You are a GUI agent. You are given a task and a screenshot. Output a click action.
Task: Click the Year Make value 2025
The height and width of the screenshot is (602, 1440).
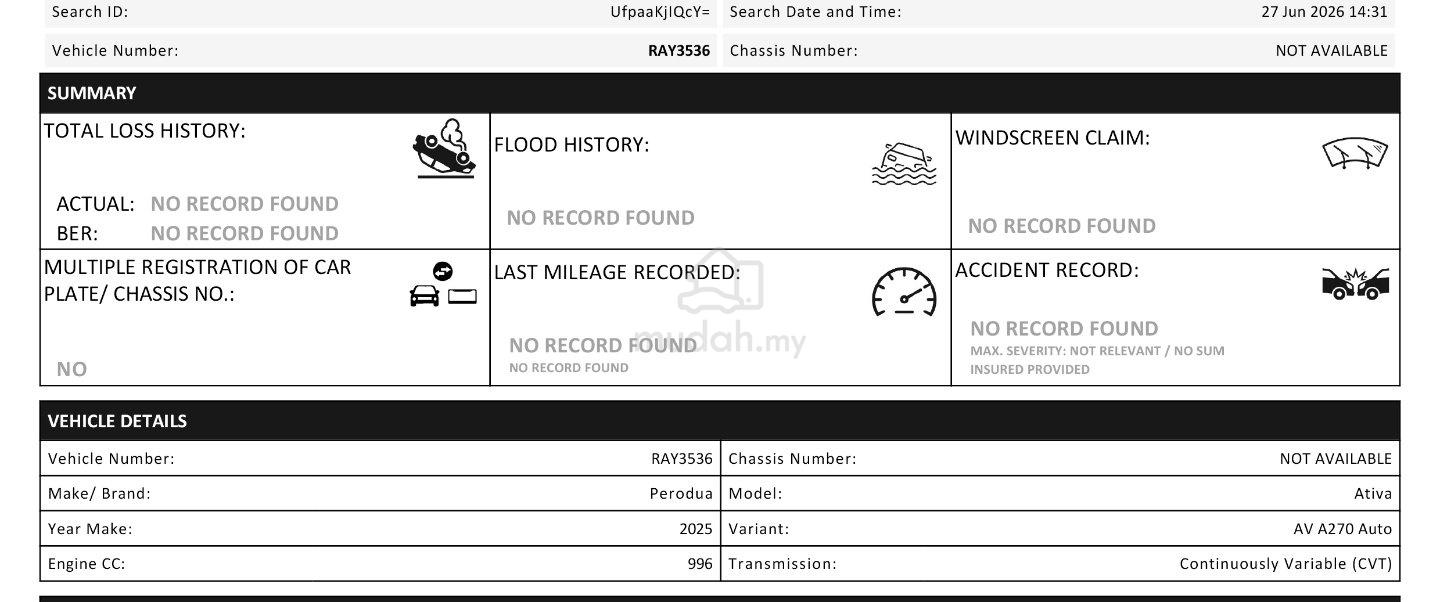(696, 529)
